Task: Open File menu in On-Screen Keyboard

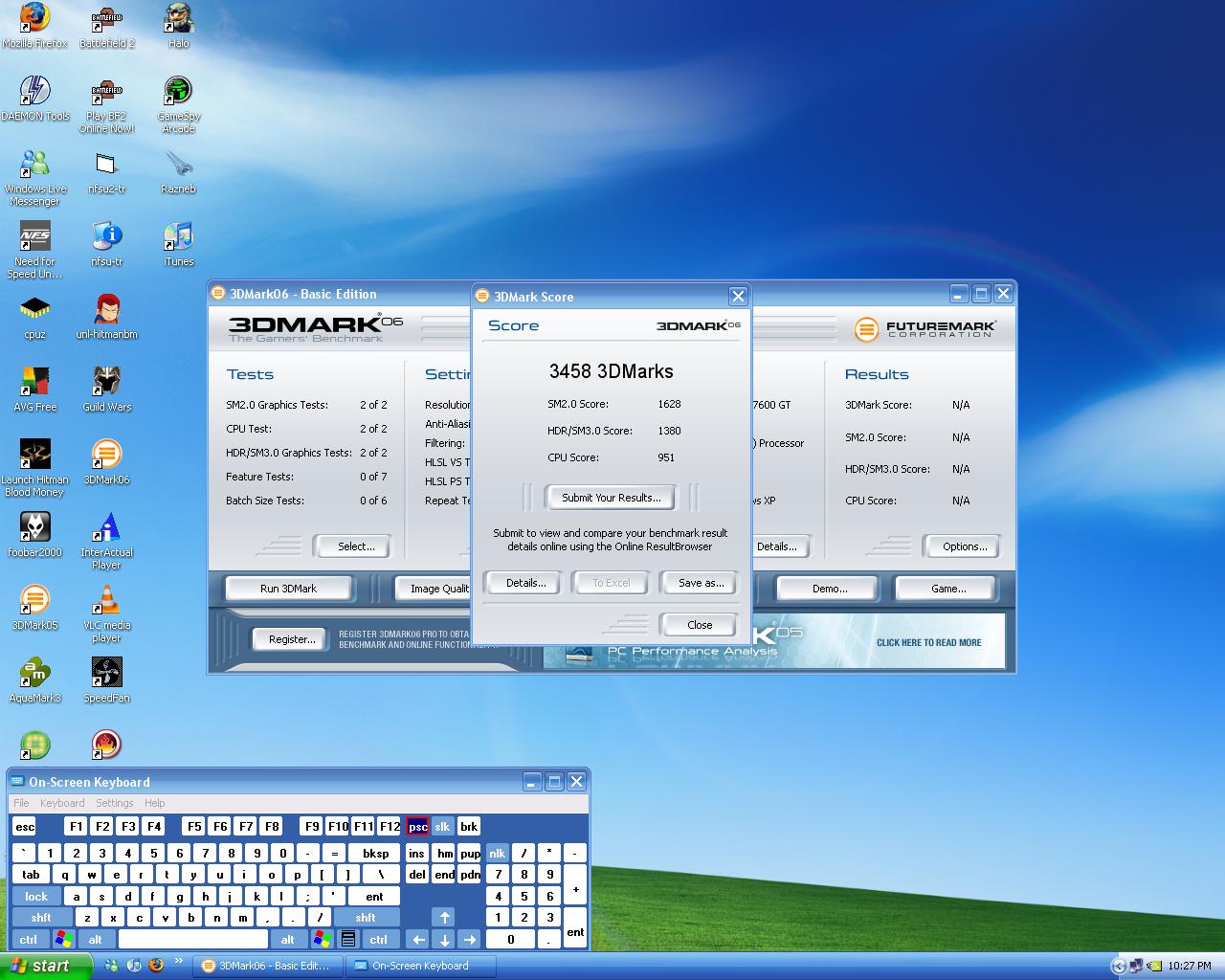Action: (21, 803)
